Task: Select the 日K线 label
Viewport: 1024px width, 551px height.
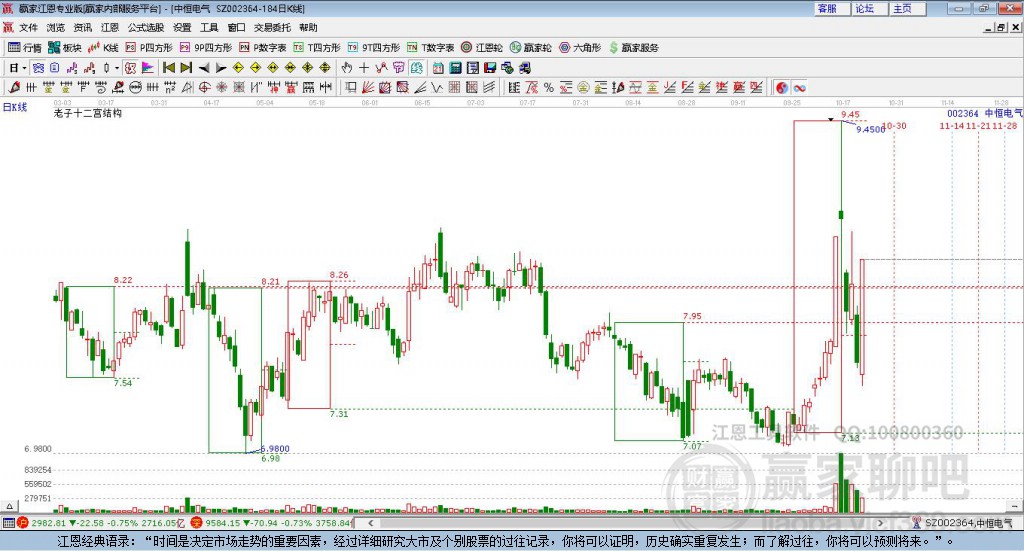Action: 15,107
